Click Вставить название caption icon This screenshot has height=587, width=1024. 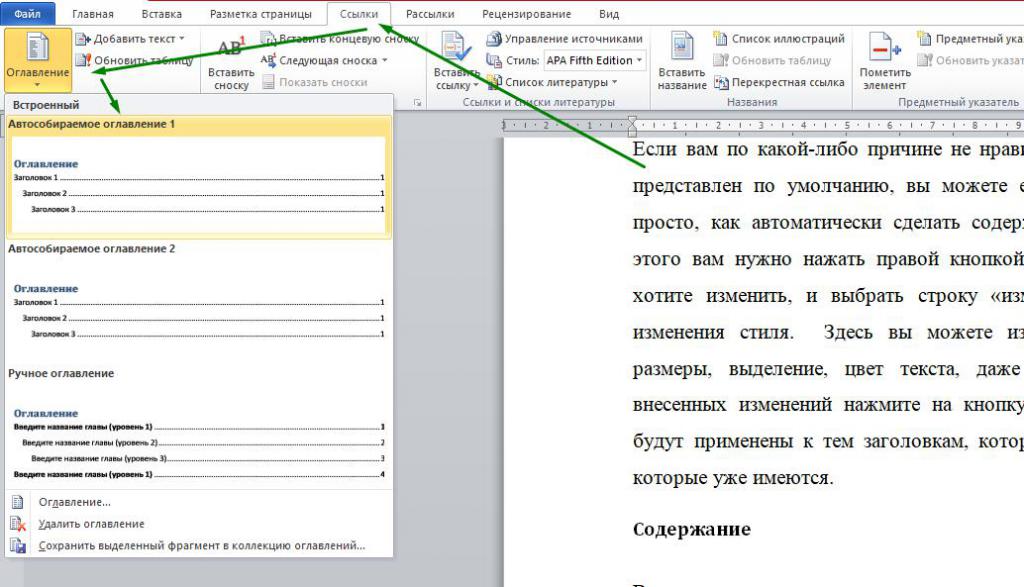682,62
